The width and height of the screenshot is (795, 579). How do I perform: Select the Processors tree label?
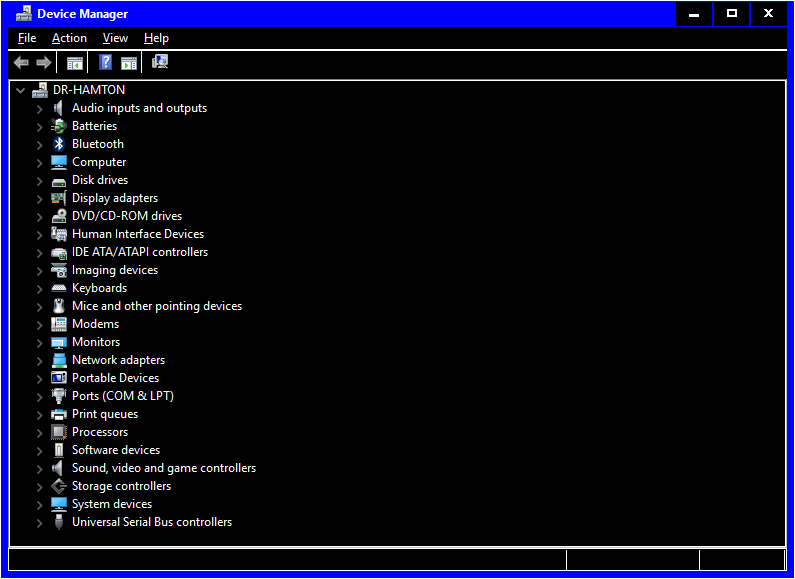click(x=100, y=432)
